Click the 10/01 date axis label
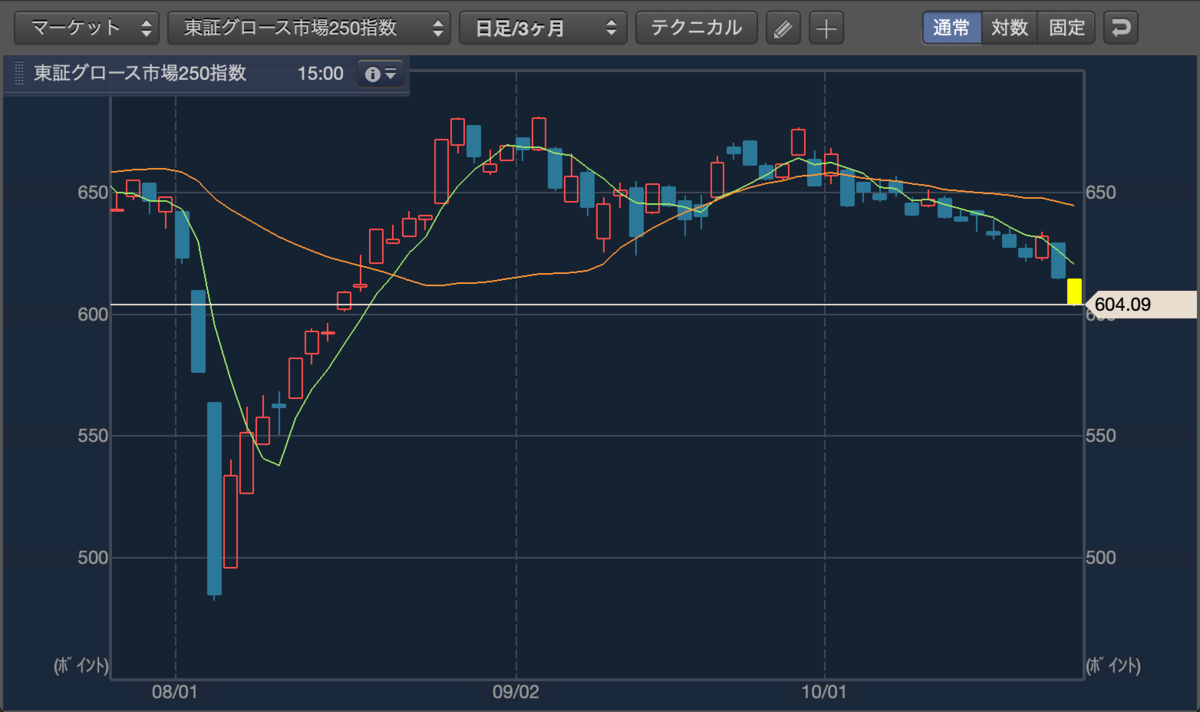The width and height of the screenshot is (1200, 712). point(824,691)
